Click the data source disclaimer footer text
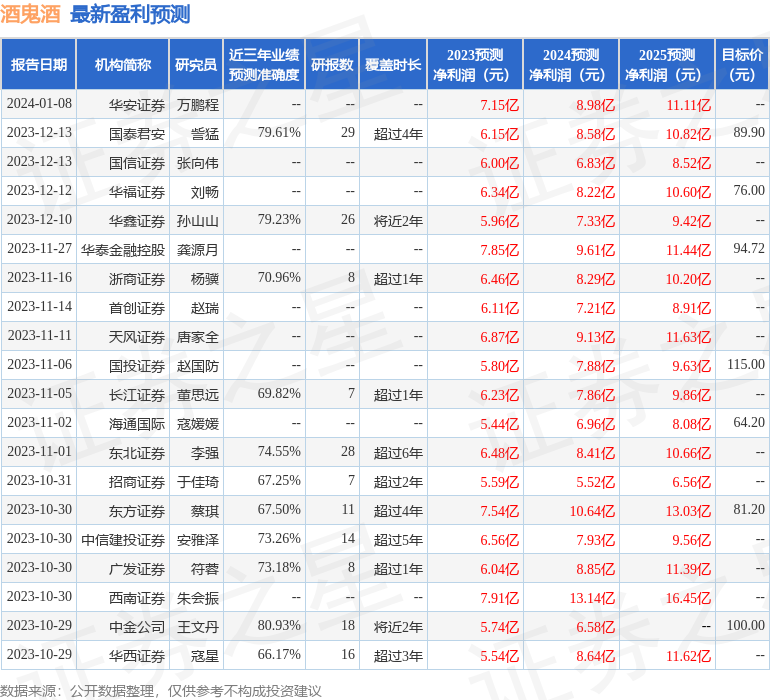The image size is (770, 700). [x=161, y=691]
